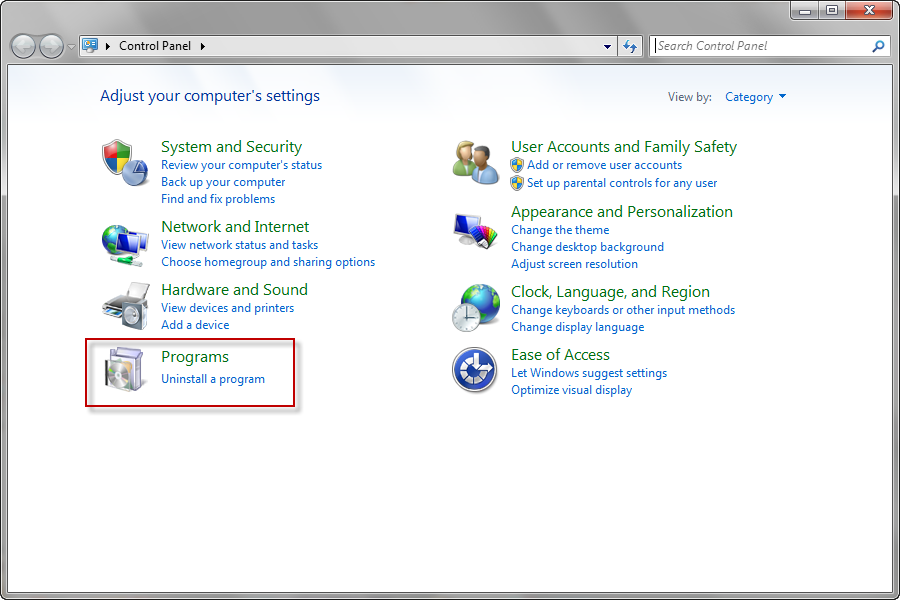
Task: Expand the arrow after Control Panel breadcrumb
Action: [203, 46]
